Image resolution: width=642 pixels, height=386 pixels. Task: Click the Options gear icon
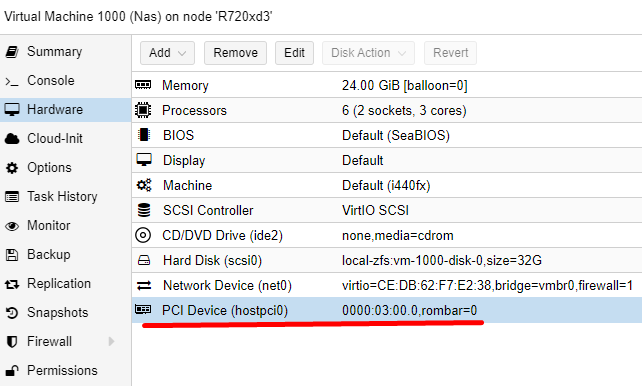12,168
